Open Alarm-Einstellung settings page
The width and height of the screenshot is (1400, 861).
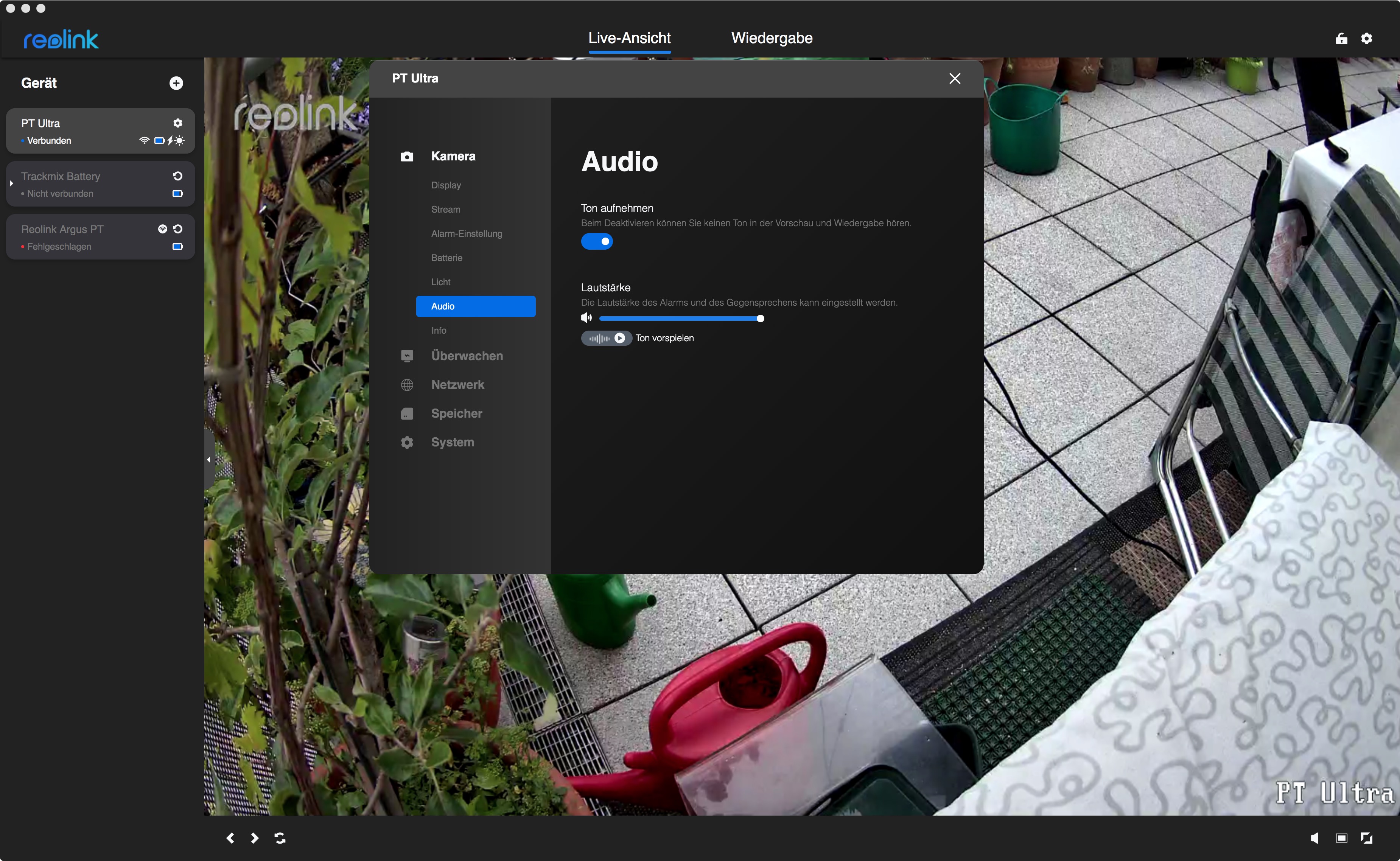pyautogui.click(x=467, y=233)
